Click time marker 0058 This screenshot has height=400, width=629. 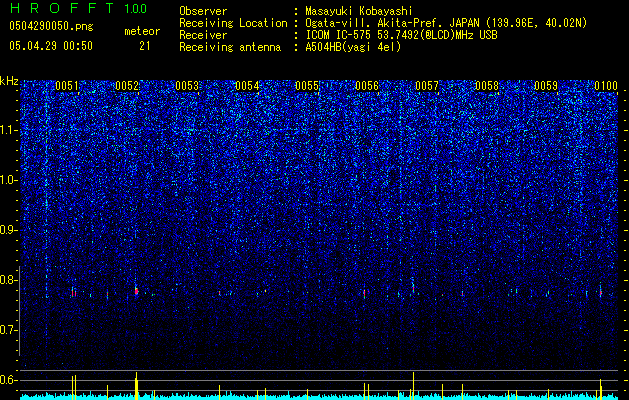[487, 86]
